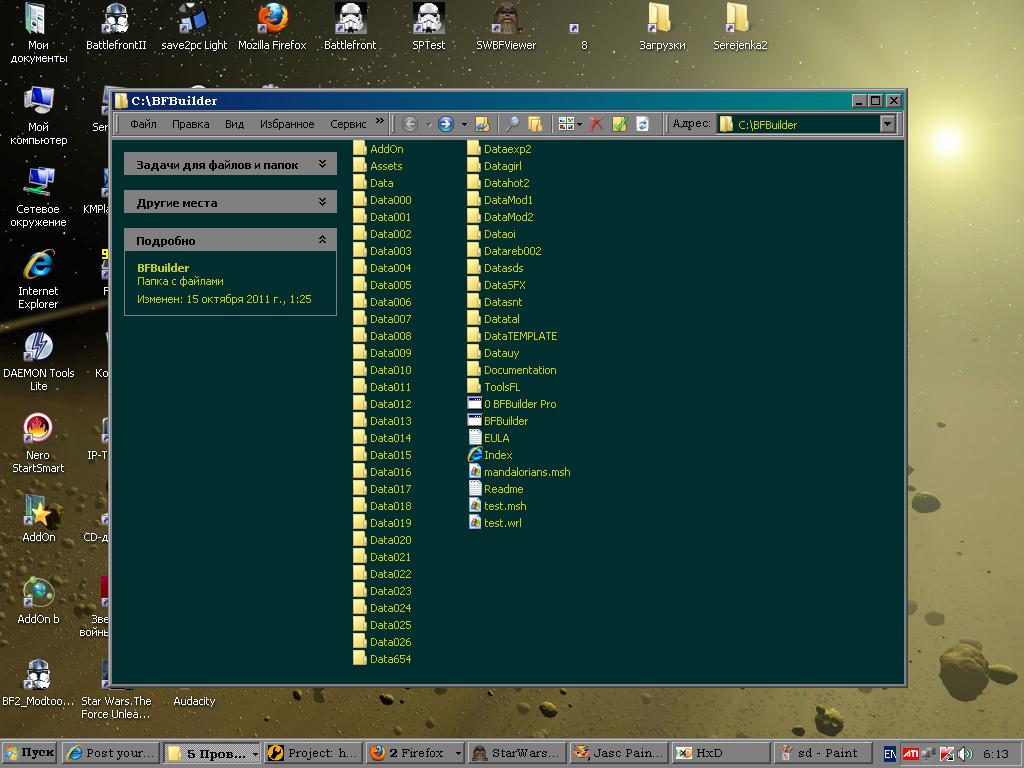This screenshot has height=768, width=1024.
Task: Select the Internet Explorer desktop icon
Action: click(38, 280)
